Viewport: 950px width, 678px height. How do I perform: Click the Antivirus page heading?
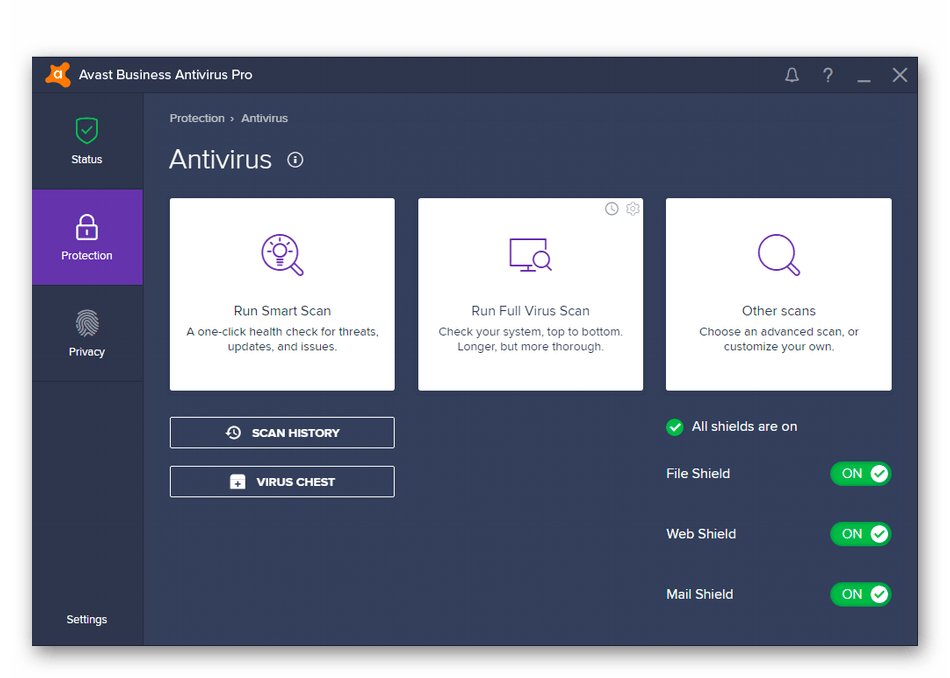tap(221, 160)
